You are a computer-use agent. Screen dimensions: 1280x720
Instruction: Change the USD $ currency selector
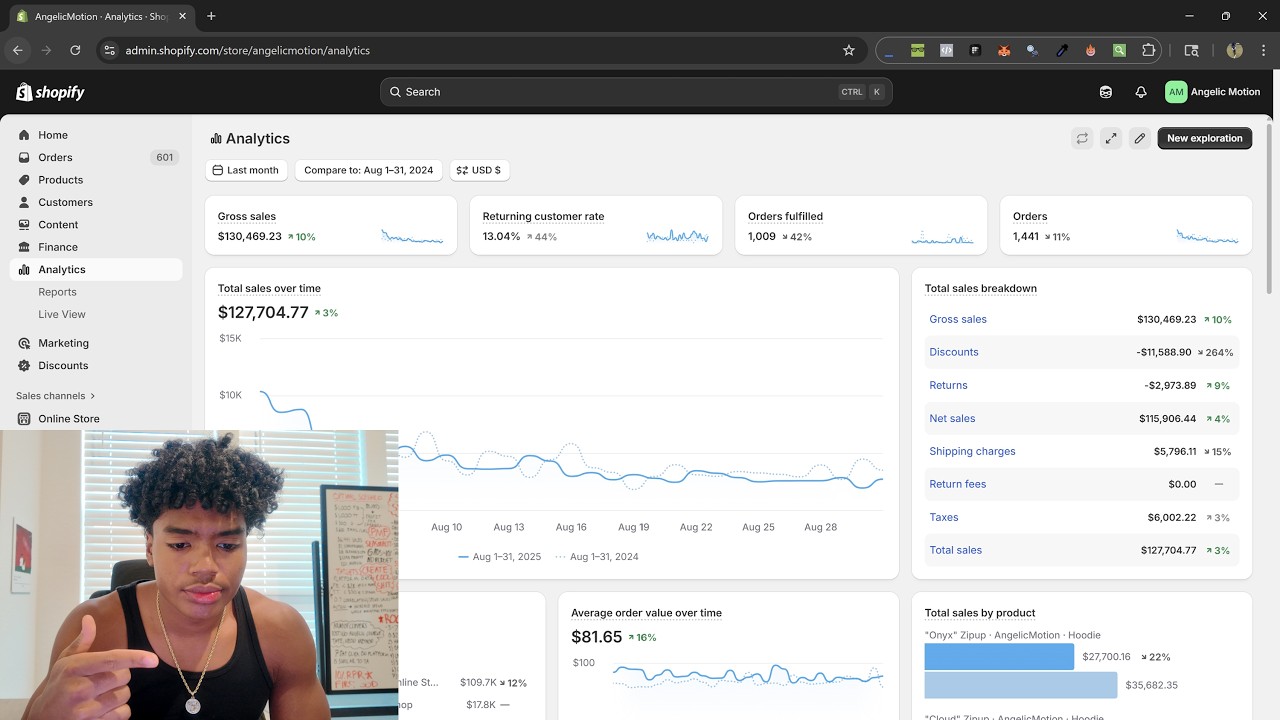click(479, 170)
